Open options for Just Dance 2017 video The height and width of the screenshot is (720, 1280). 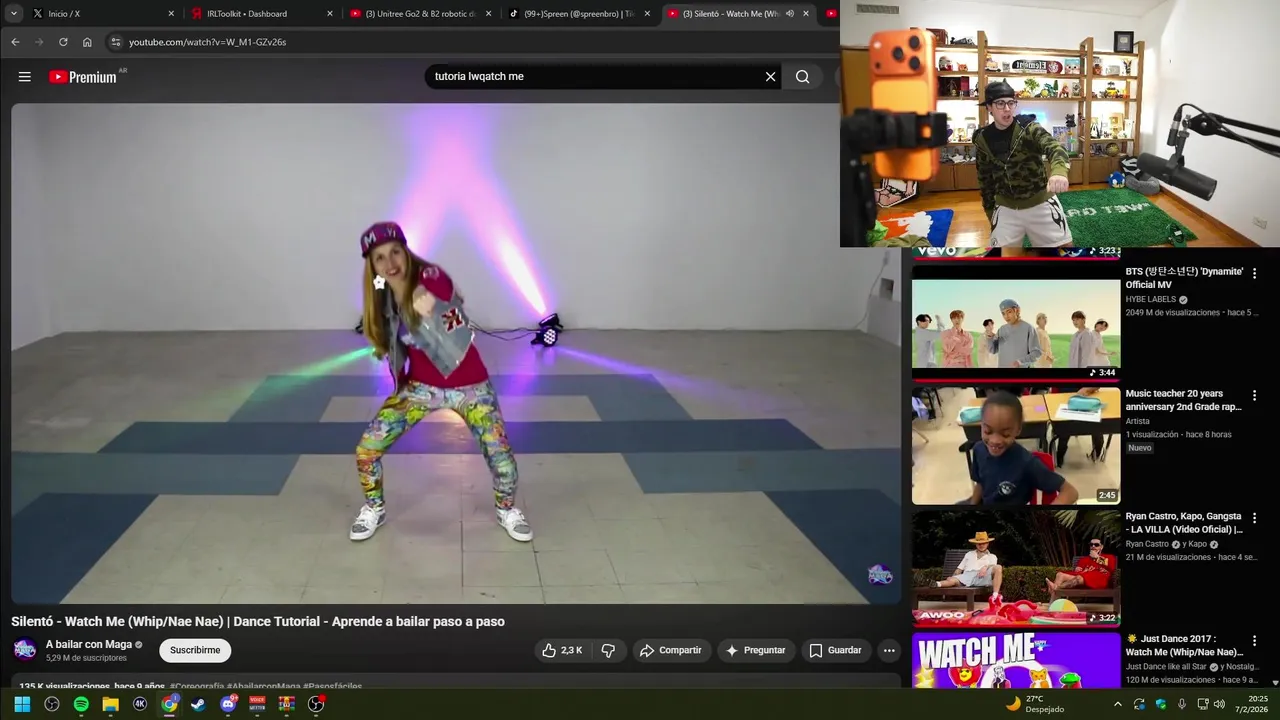point(1254,641)
